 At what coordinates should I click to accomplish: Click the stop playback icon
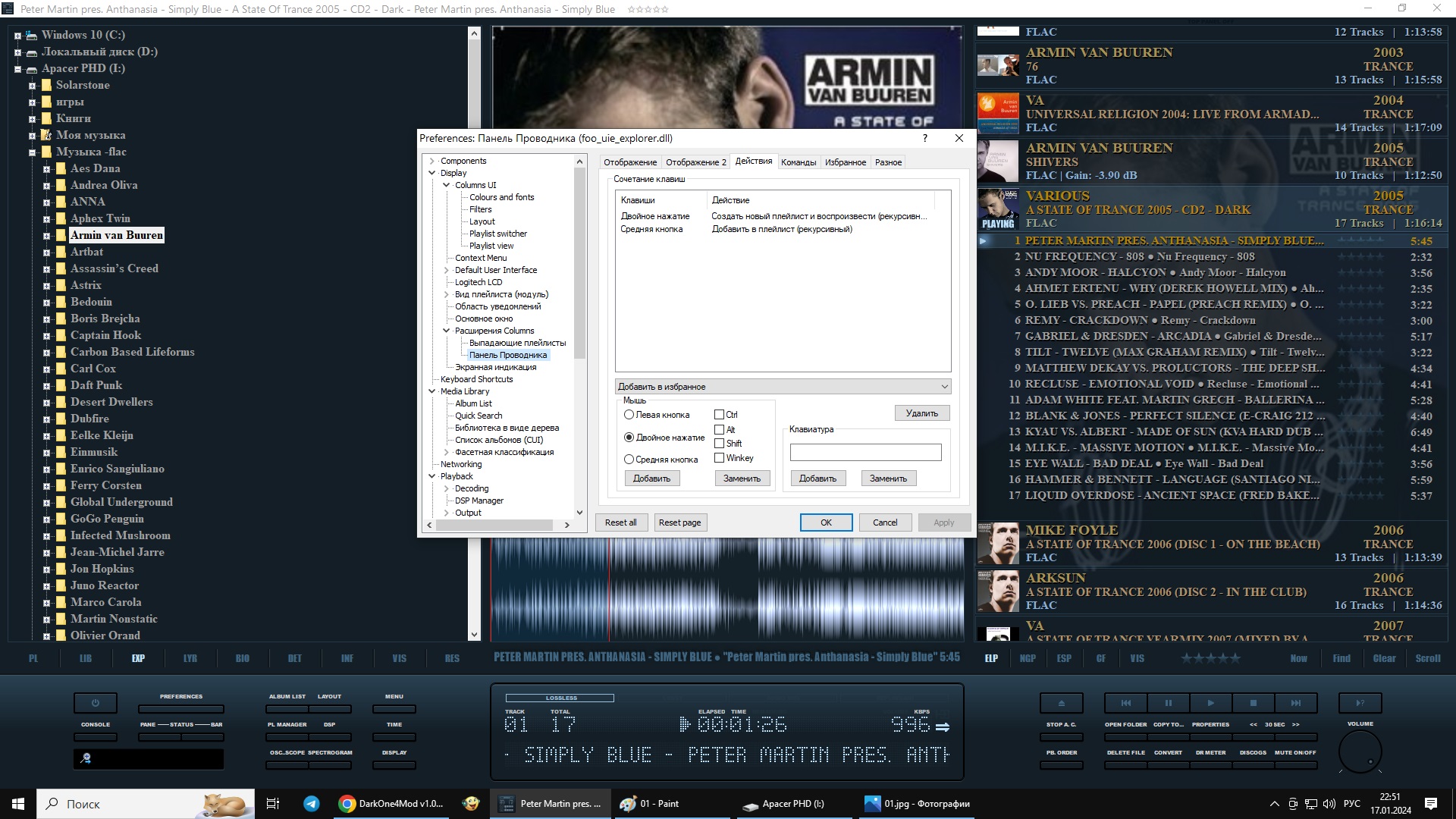[x=1254, y=703]
